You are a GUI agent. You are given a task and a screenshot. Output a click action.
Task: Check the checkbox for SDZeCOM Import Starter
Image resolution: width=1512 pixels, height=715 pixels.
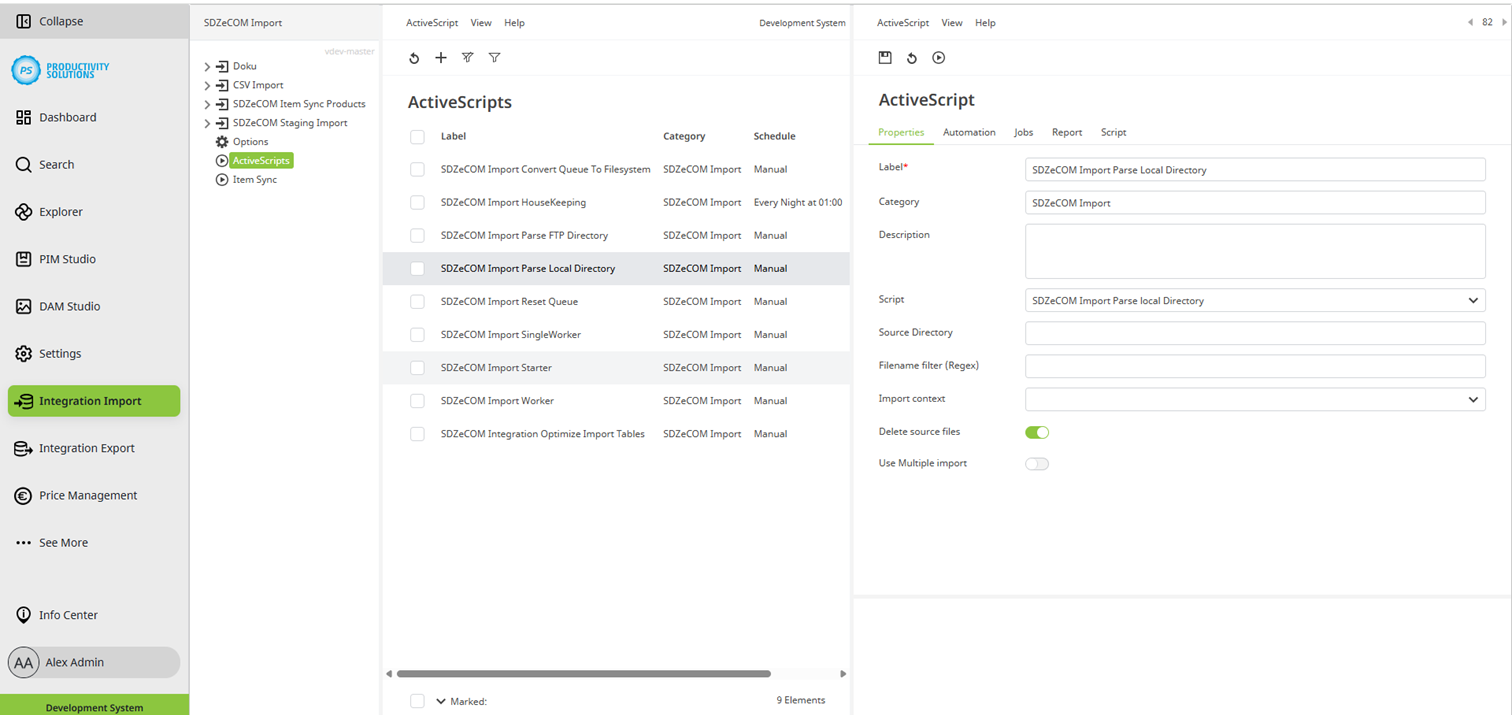417,367
